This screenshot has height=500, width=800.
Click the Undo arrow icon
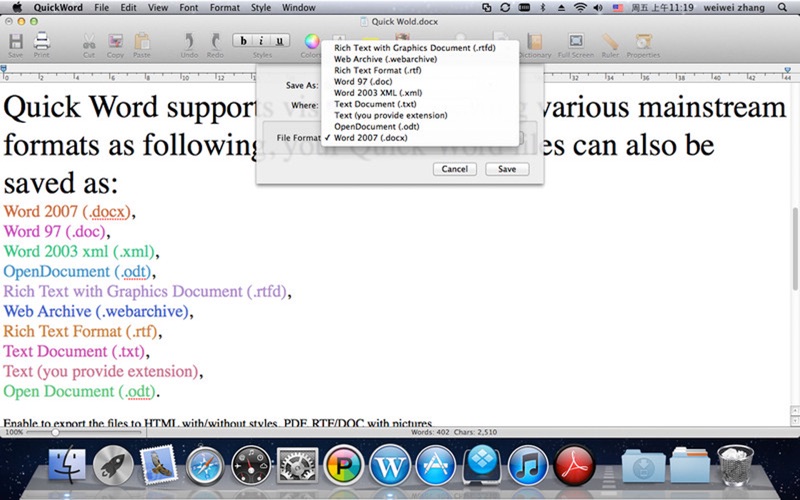point(189,42)
